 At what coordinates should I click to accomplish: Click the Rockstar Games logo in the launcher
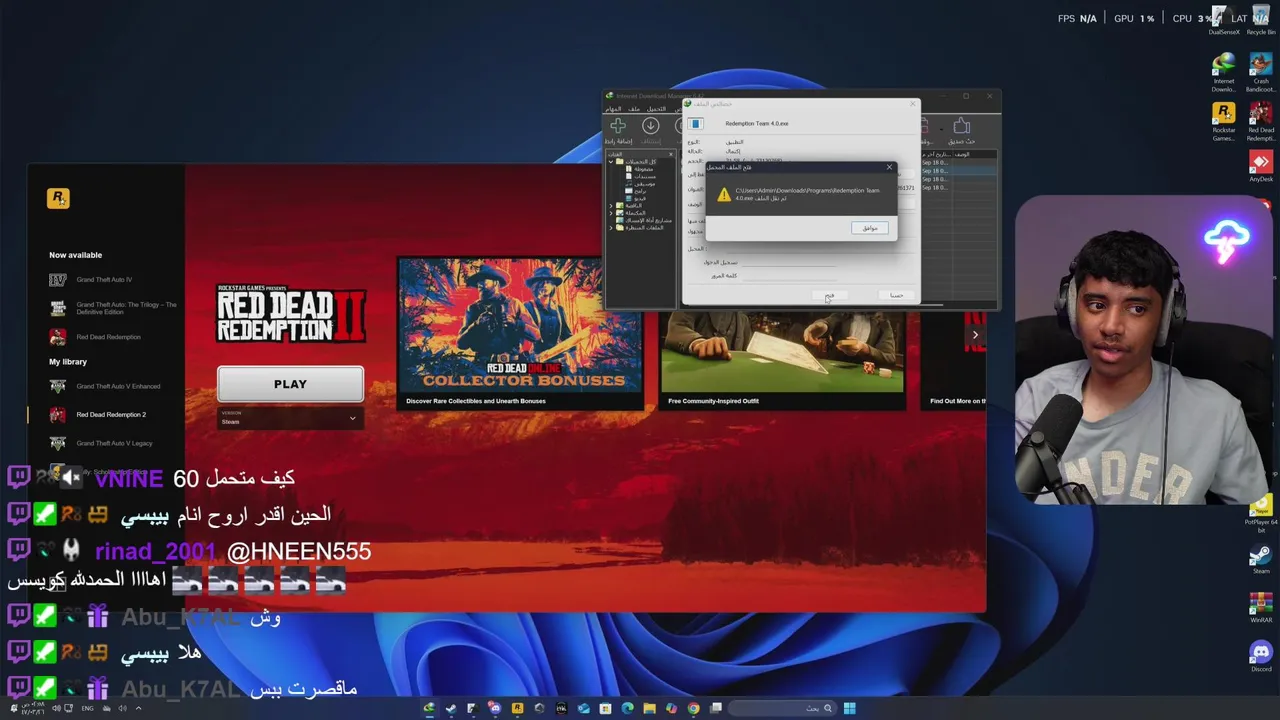pos(58,198)
